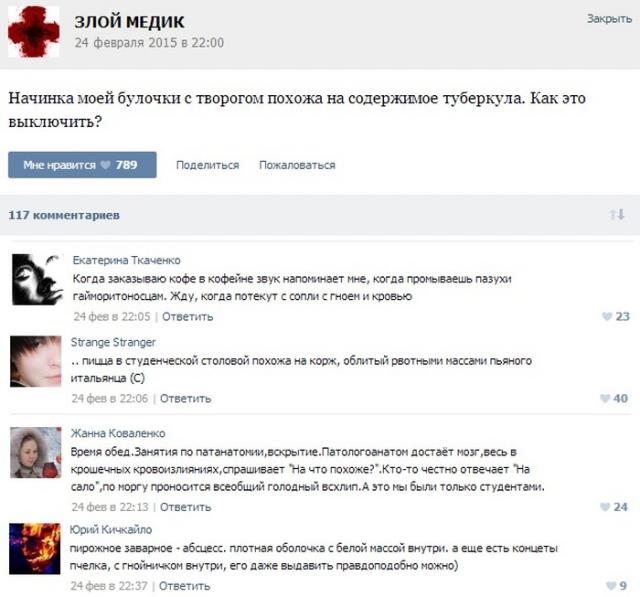Reply to Екатерина Ткаченко's comment
The height and width of the screenshot is (597, 640).
pyautogui.click(x=187, y=317)
